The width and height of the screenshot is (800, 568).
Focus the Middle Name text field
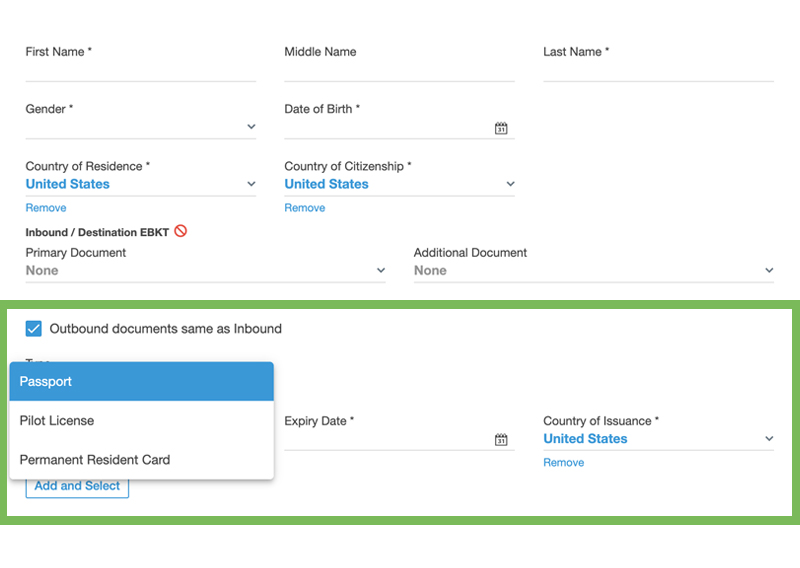click(399, 70)
